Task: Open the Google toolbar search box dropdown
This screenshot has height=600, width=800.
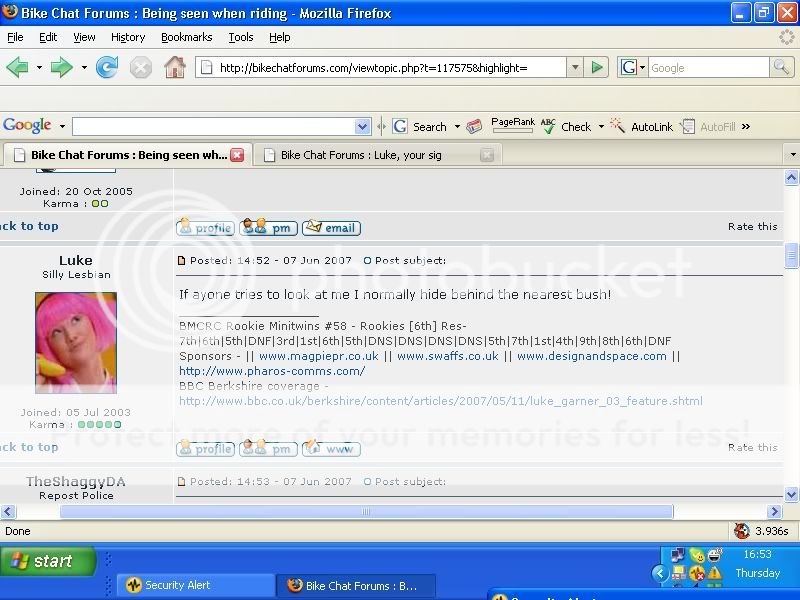Action: tap(363, 127)
